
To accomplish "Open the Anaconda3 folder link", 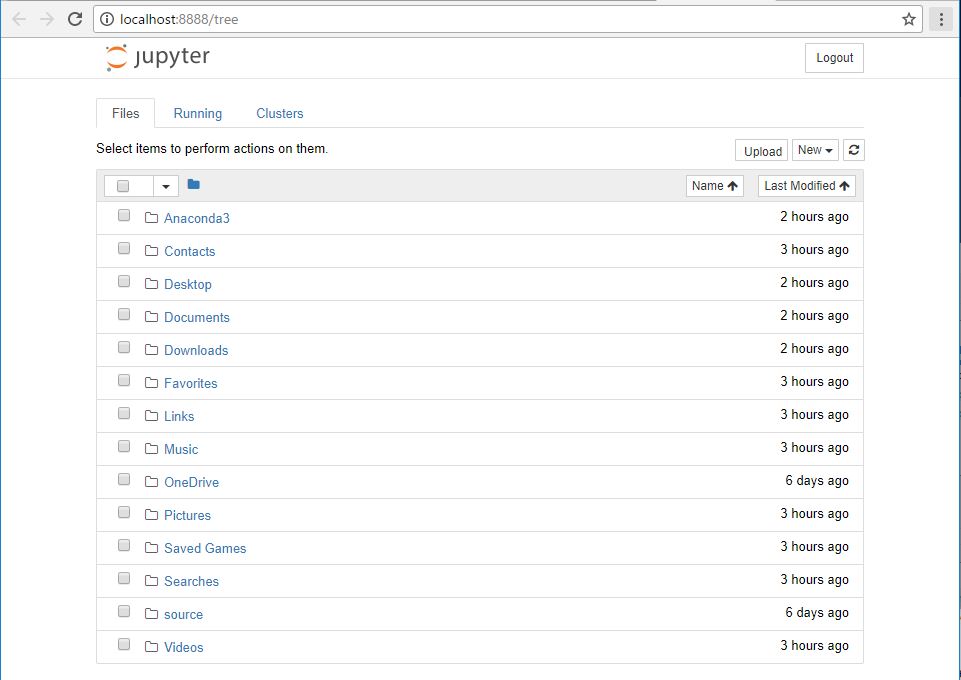I will coord(197,218).
